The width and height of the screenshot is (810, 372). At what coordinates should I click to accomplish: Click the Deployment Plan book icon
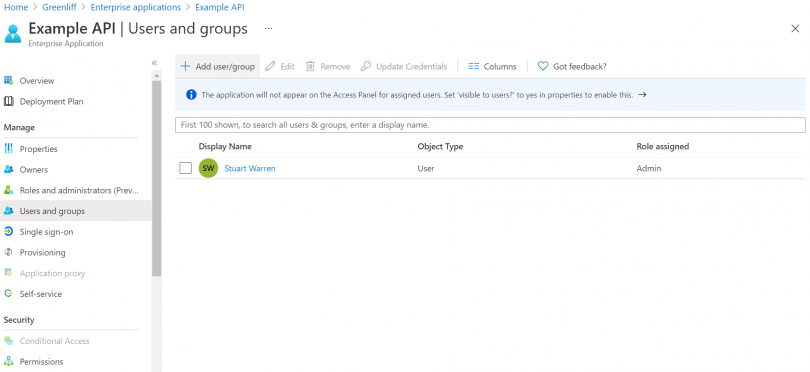(x=8, y=101)
